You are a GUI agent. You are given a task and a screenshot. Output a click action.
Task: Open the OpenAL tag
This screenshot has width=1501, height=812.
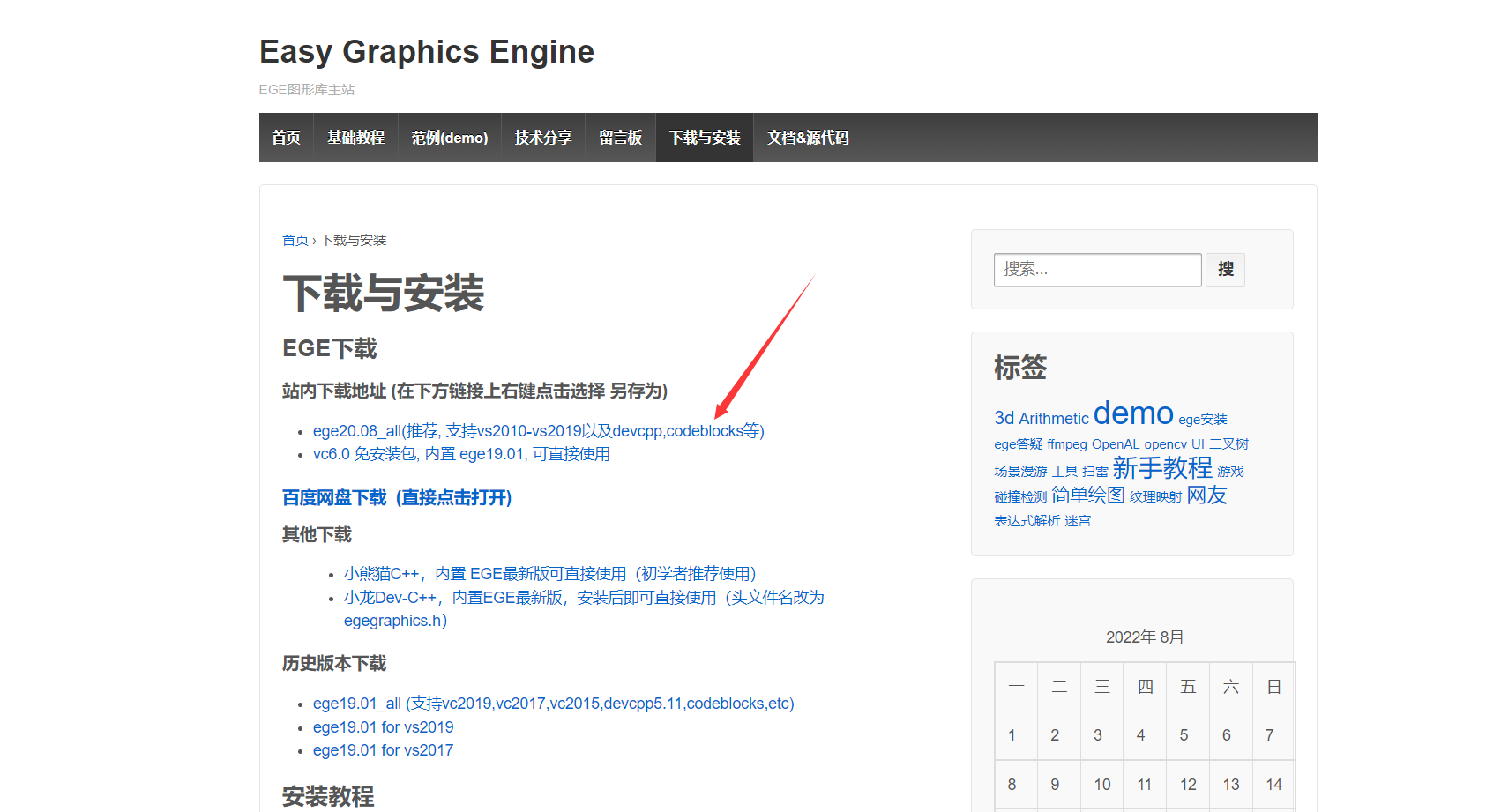tap(1116, 444)
